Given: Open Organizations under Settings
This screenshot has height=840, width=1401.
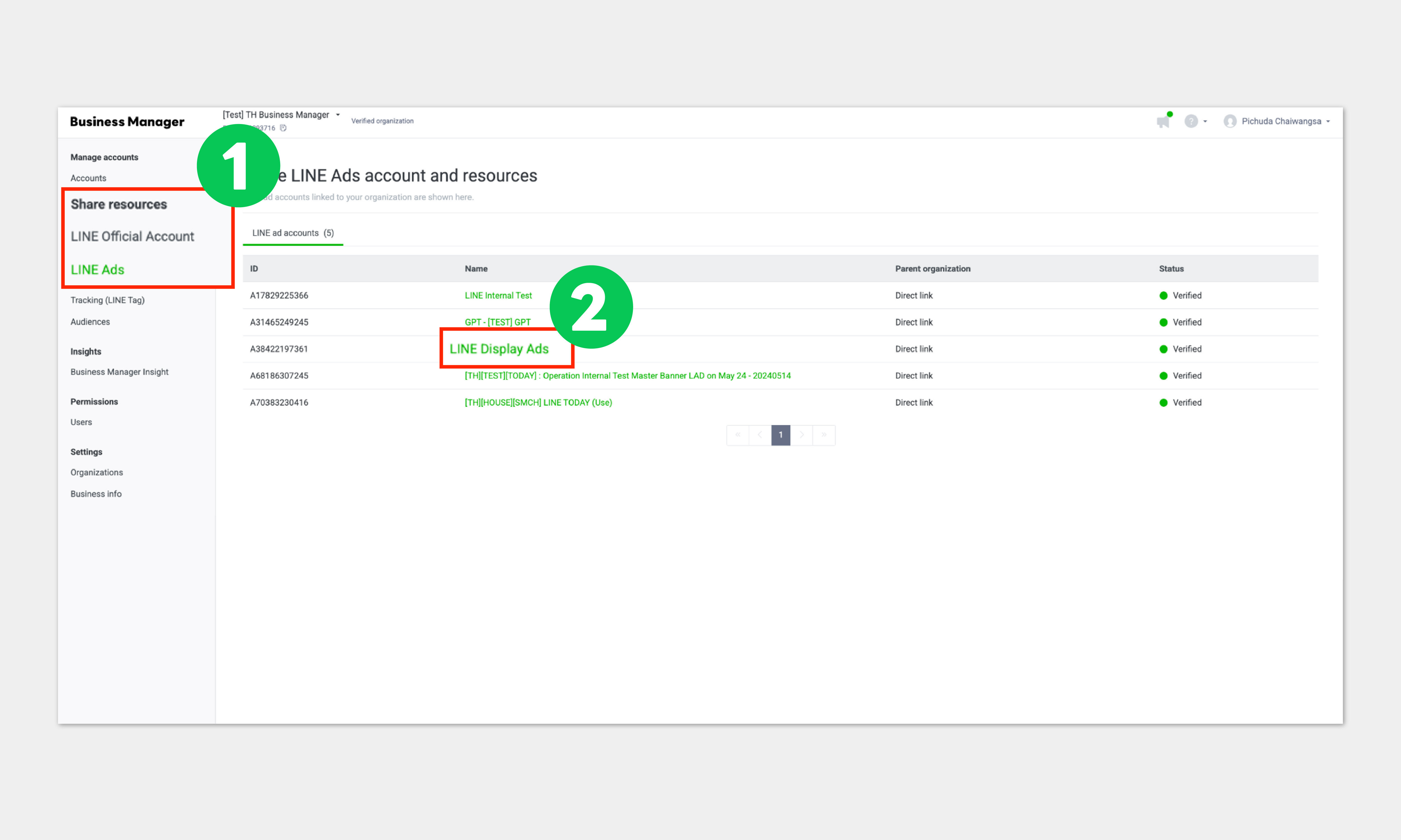Looking at the screenshot, I should coord(96,472).
